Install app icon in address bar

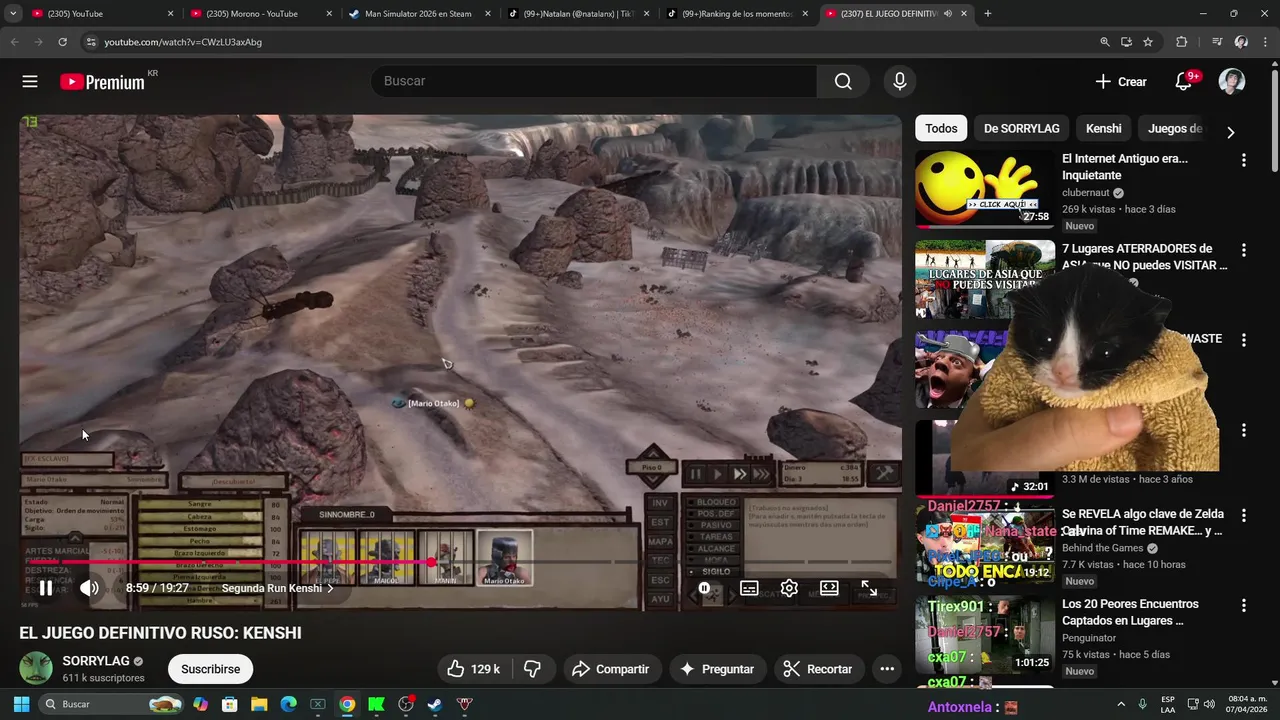pyautogui.click(x=1126, y=42)
